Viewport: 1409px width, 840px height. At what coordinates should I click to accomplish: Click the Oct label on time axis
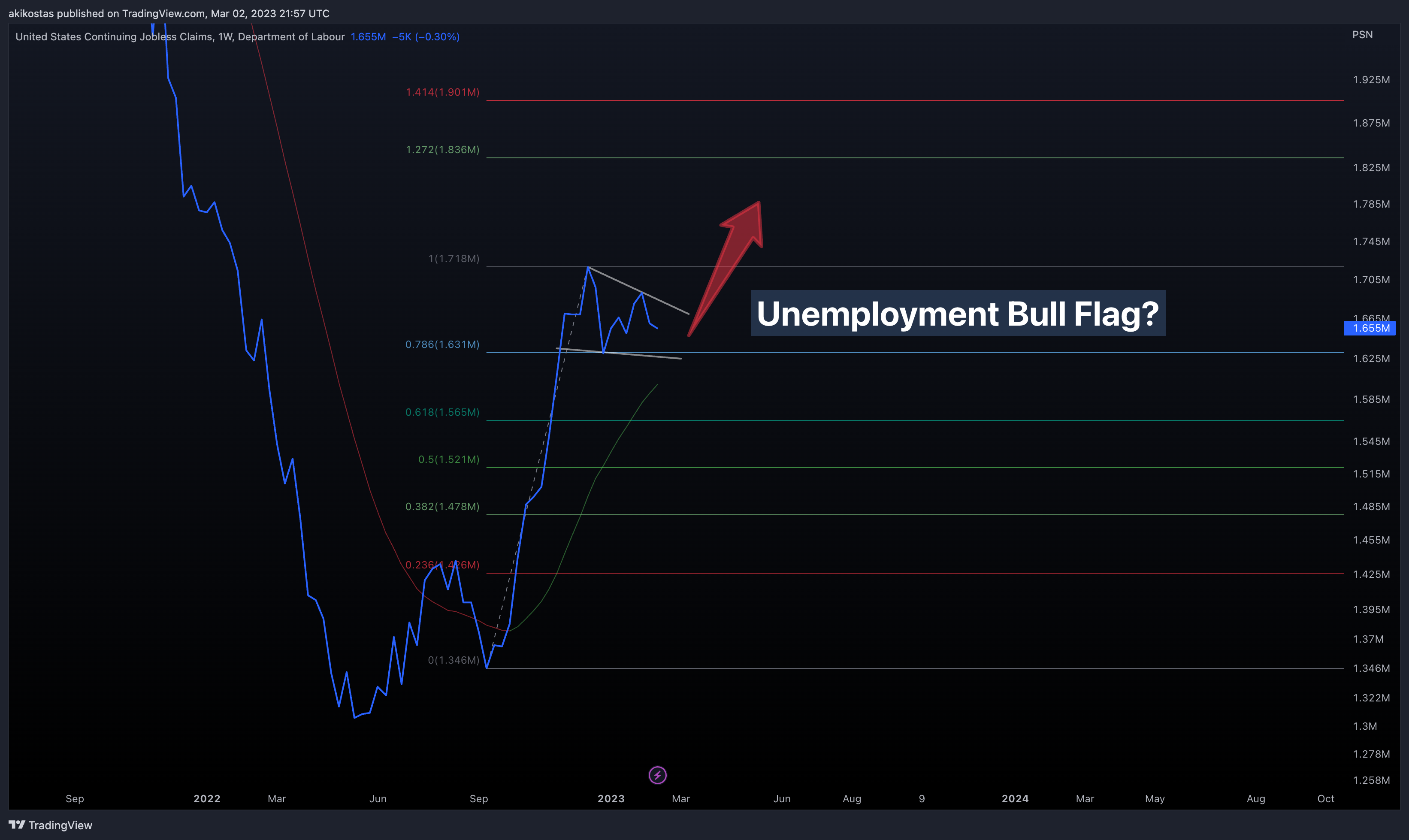click(x=1326, y=799)
